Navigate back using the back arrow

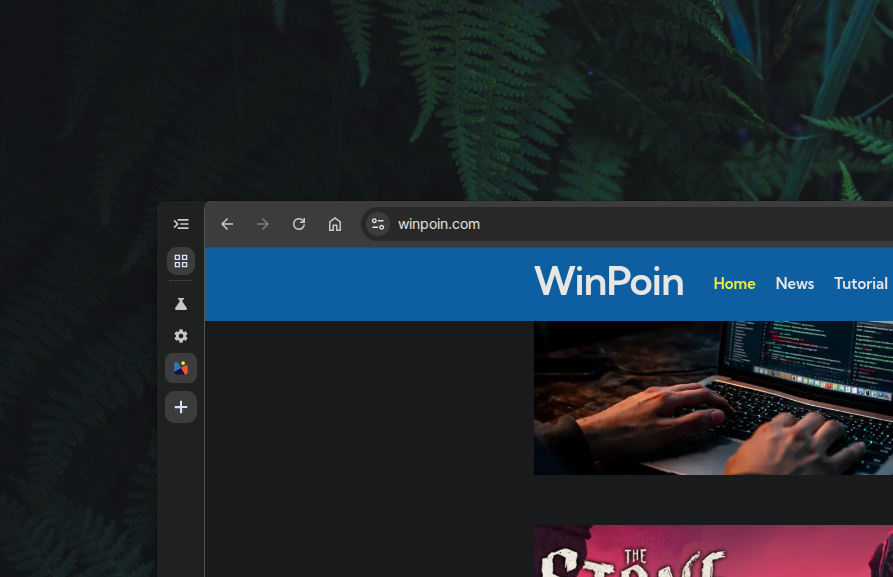click(227, 224)
